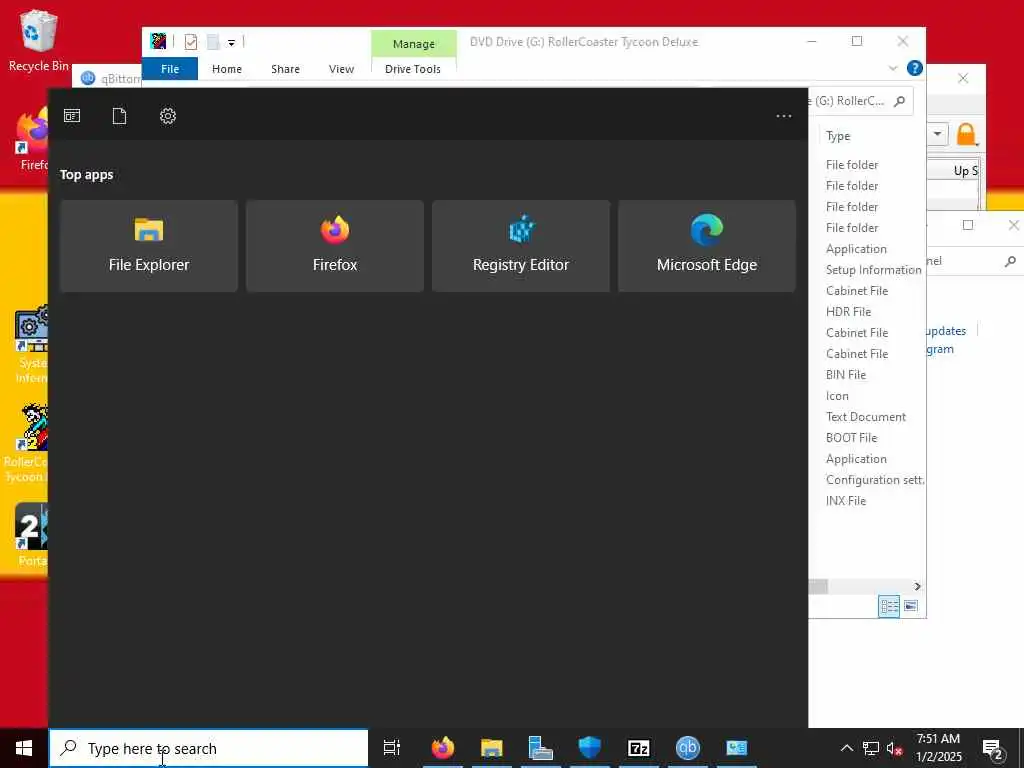Open the Drive Tools ribbon tab
This screenshot has height=768, width=1024.
413,69
